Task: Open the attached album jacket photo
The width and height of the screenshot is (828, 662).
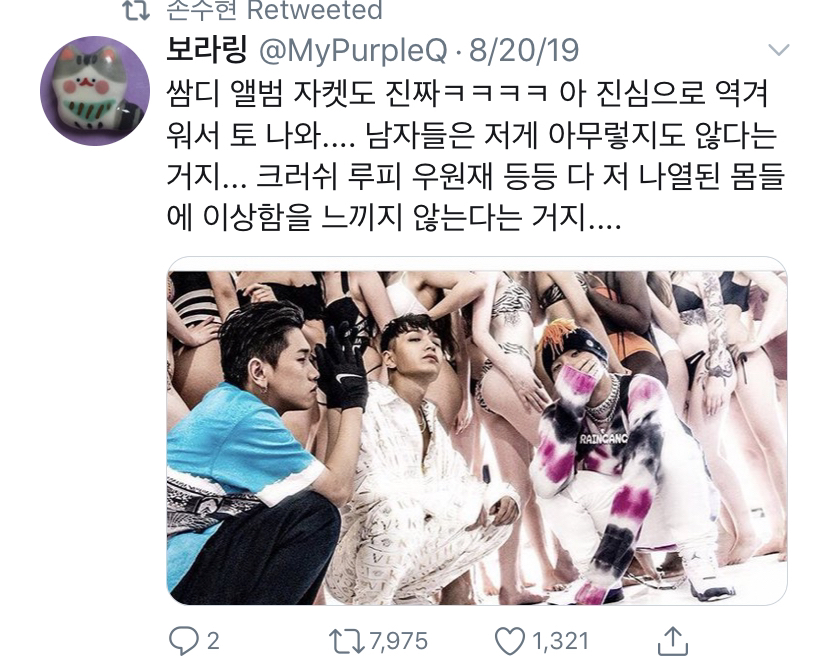Action: coord(477,431)
